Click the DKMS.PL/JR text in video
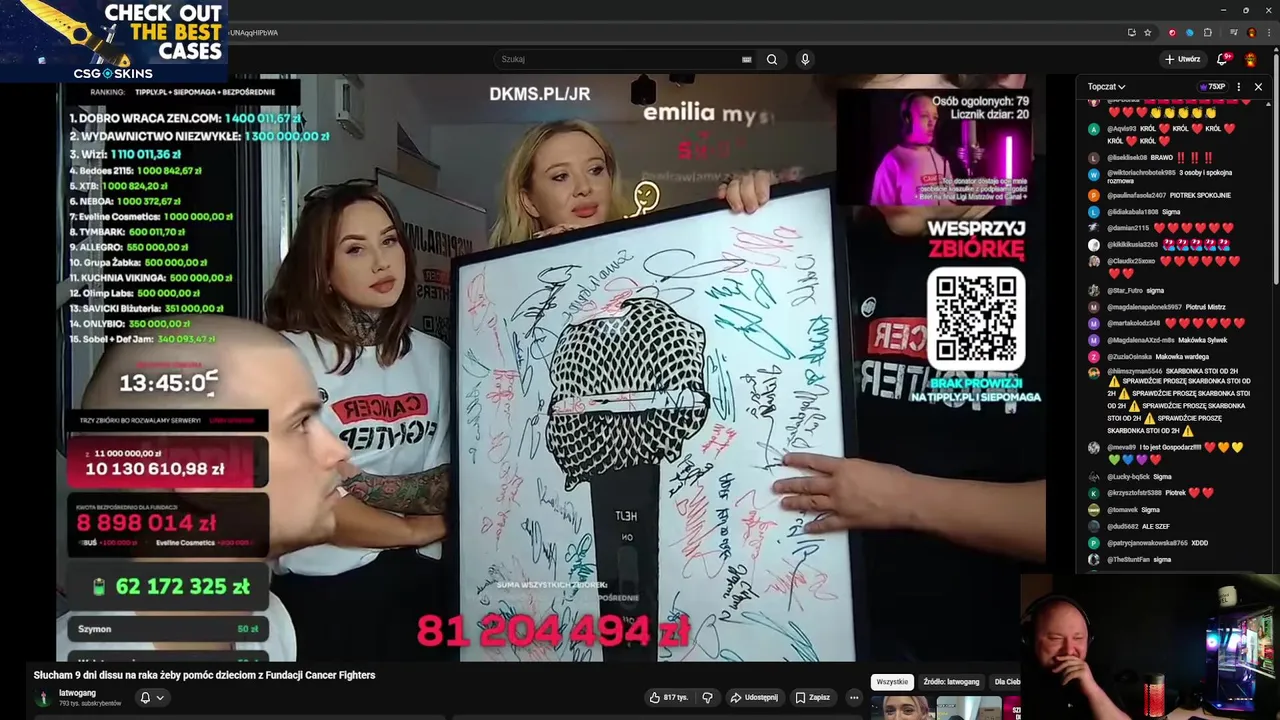 (540, 94)
